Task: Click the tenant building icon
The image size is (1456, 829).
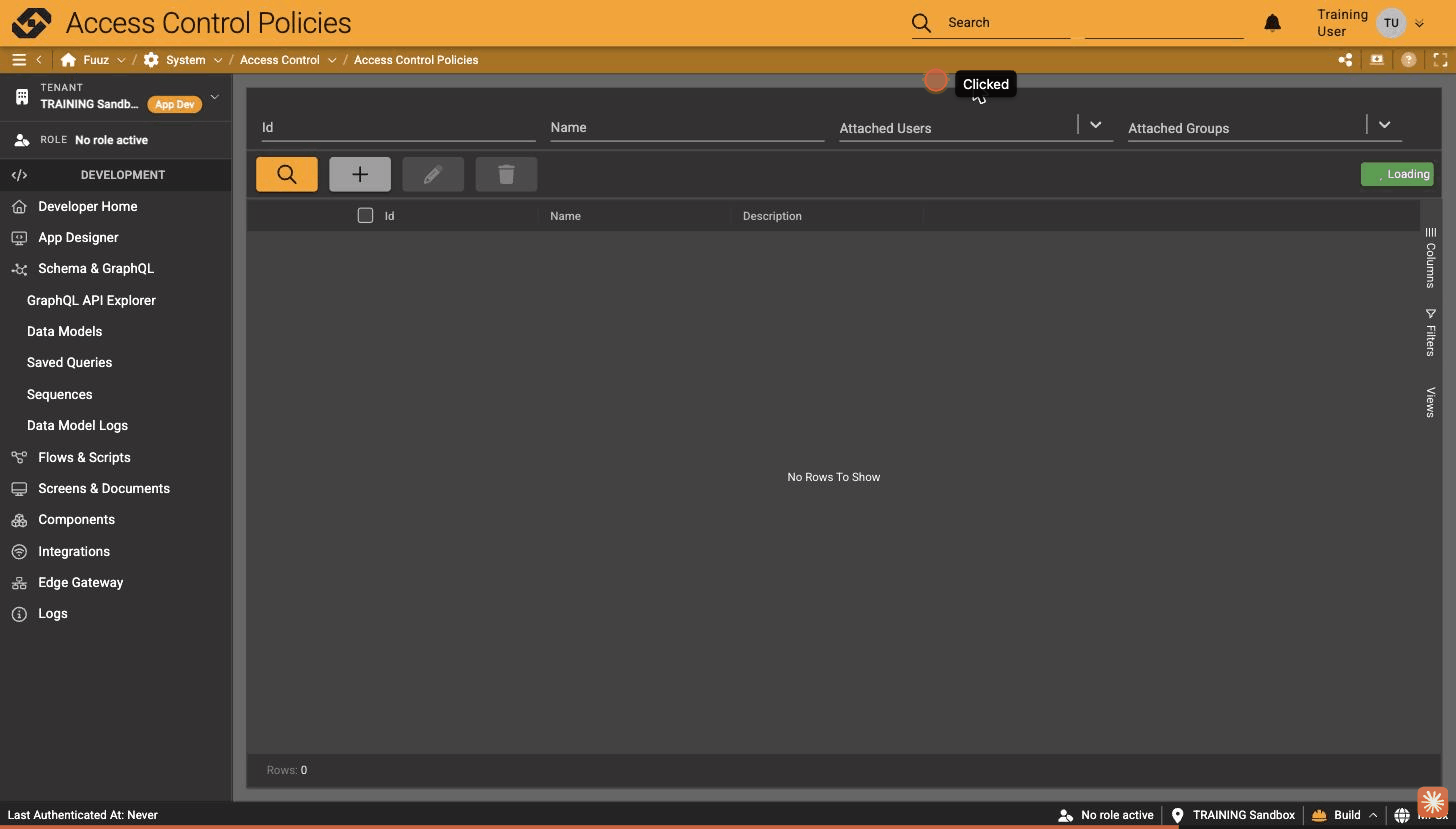Action: [x=22, y=97]
